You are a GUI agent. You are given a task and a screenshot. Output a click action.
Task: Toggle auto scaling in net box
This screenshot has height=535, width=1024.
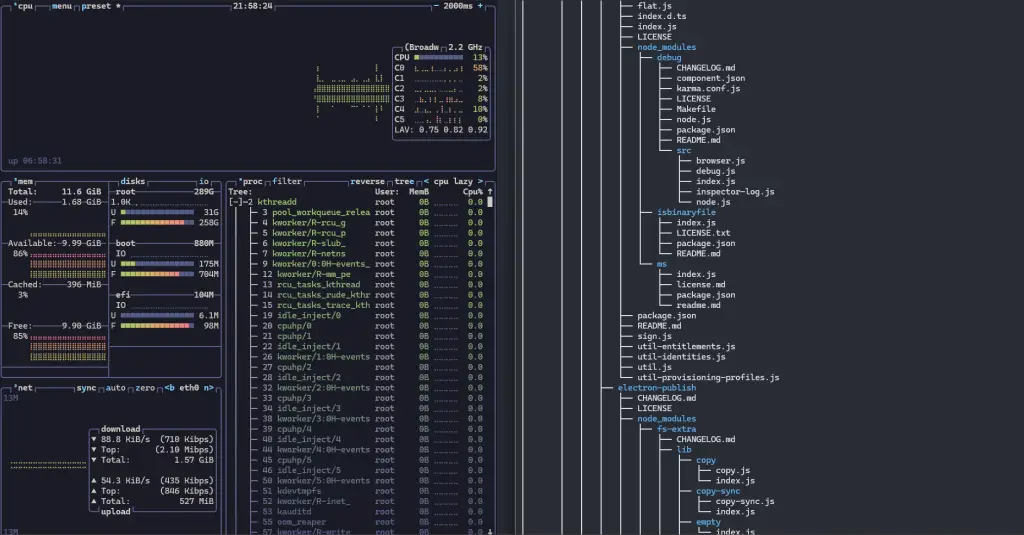pos(115,387)
